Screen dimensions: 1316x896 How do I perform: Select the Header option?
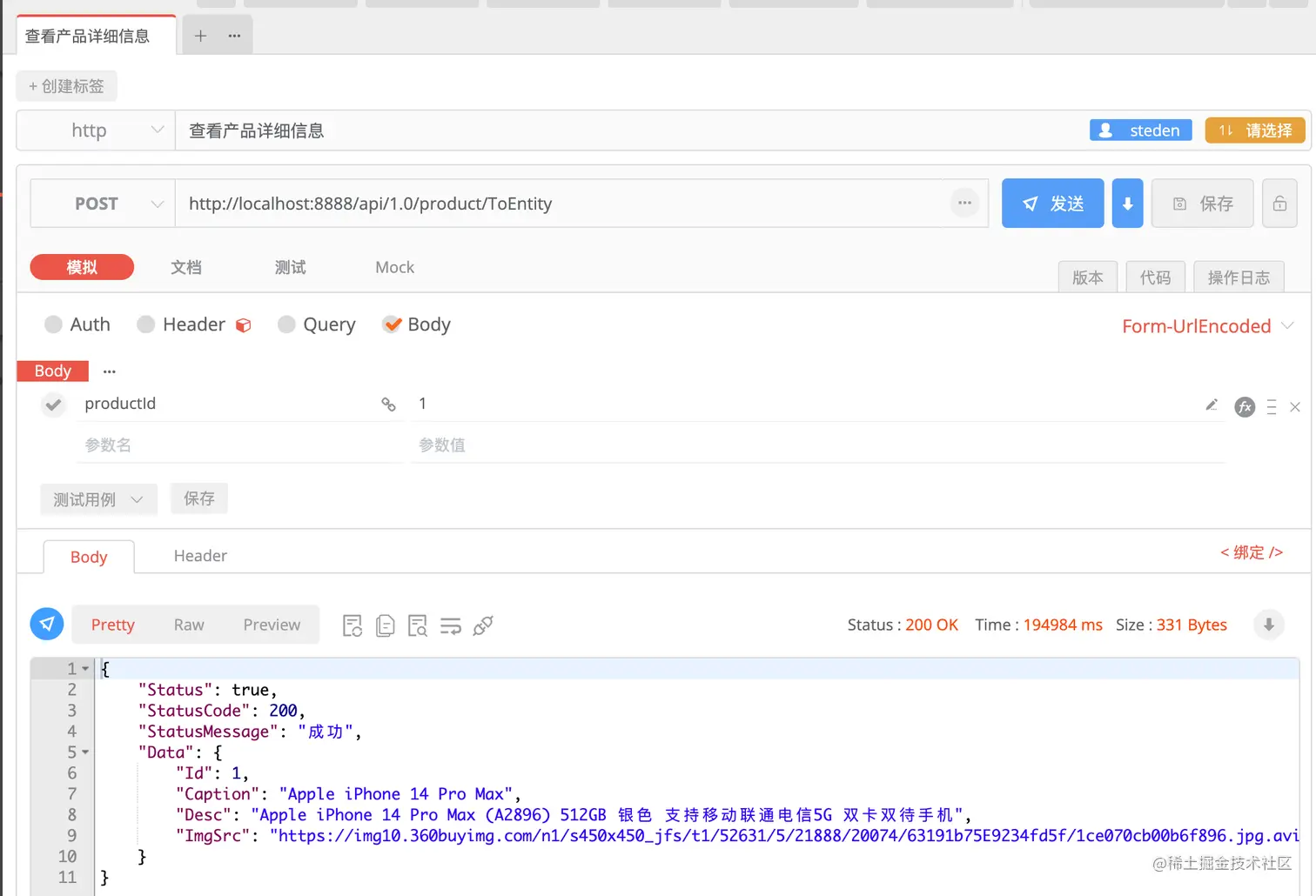(x=182, y=324)
